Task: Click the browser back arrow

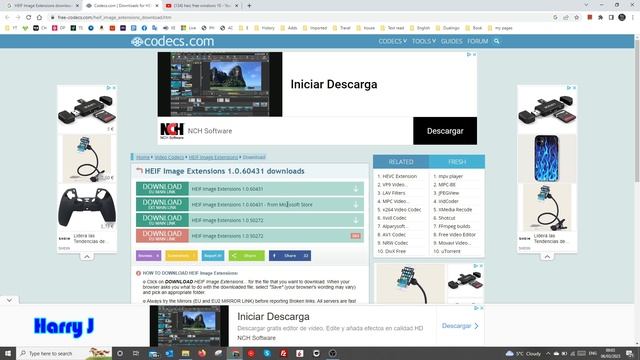Action: point(7,18)
